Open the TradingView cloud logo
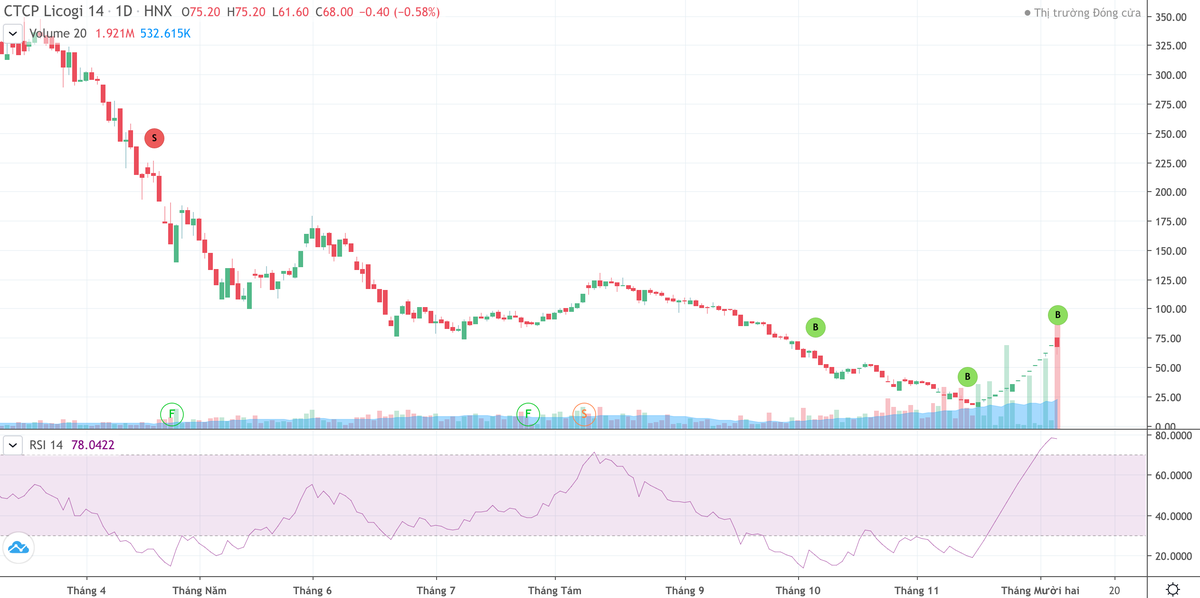 [x=18, y=547]
